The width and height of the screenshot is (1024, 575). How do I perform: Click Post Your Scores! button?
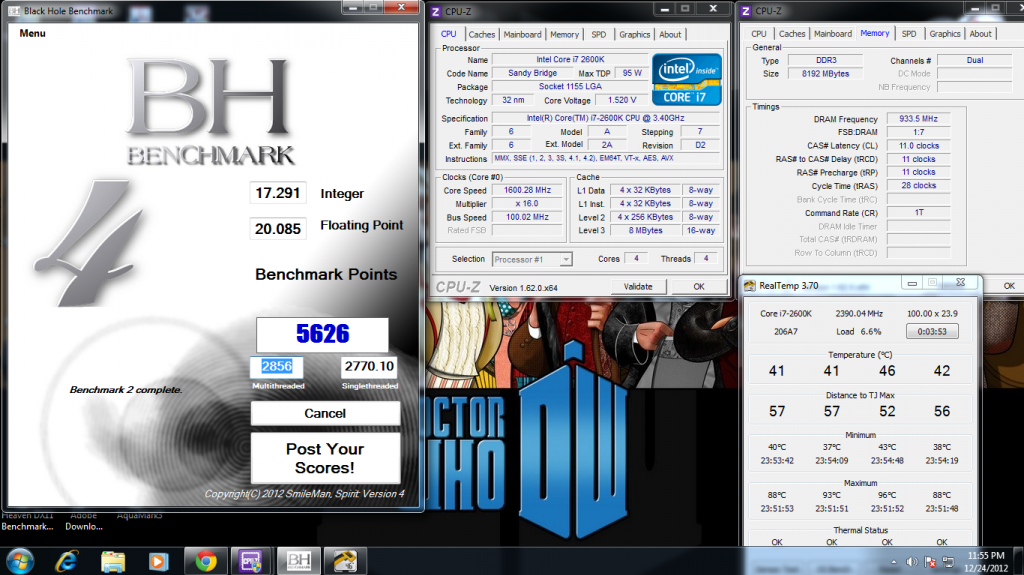pyautogui.click(x=325, y=458)
